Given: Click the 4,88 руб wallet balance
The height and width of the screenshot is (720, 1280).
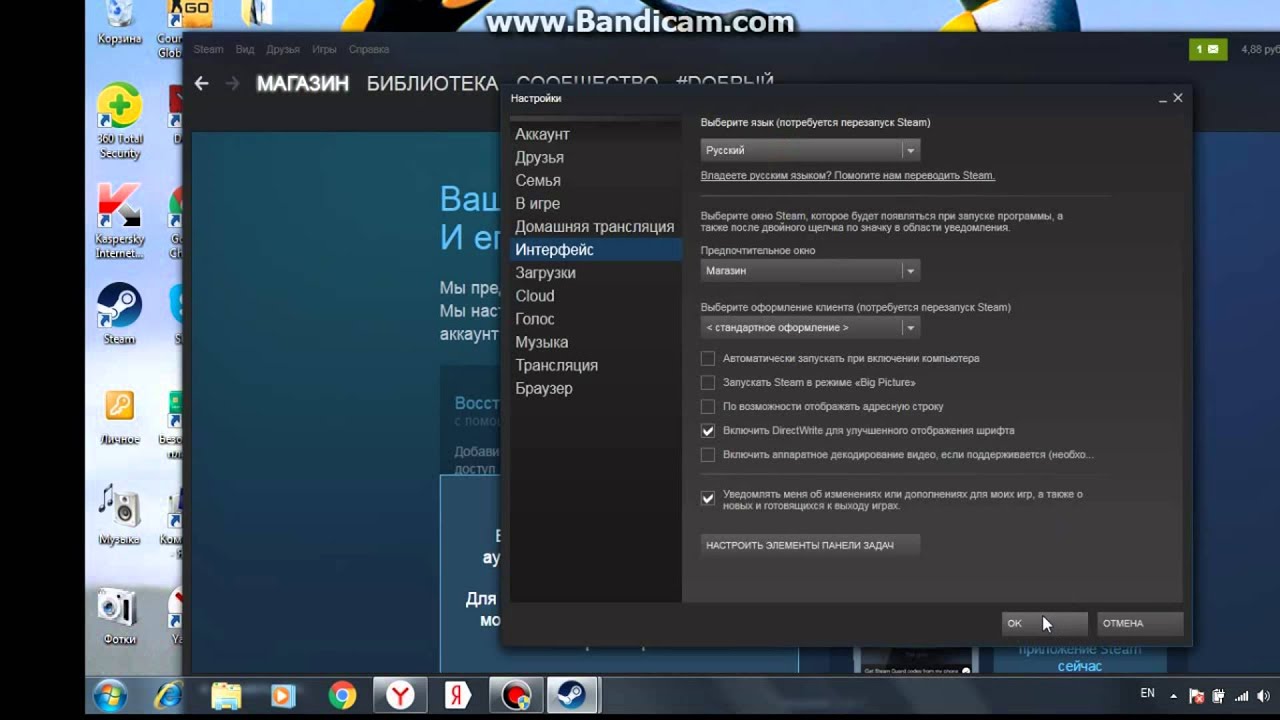Looking at the screenshot, I should click(1260, 49).
